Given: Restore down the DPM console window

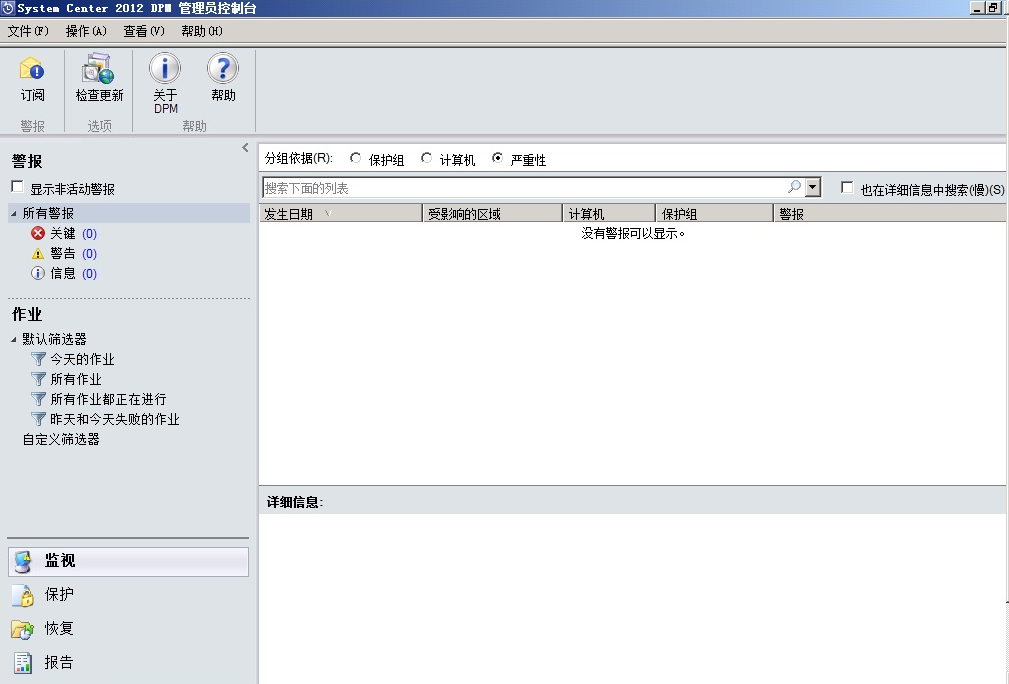Looking at the screenshot, I should click(x=994, y=8).
